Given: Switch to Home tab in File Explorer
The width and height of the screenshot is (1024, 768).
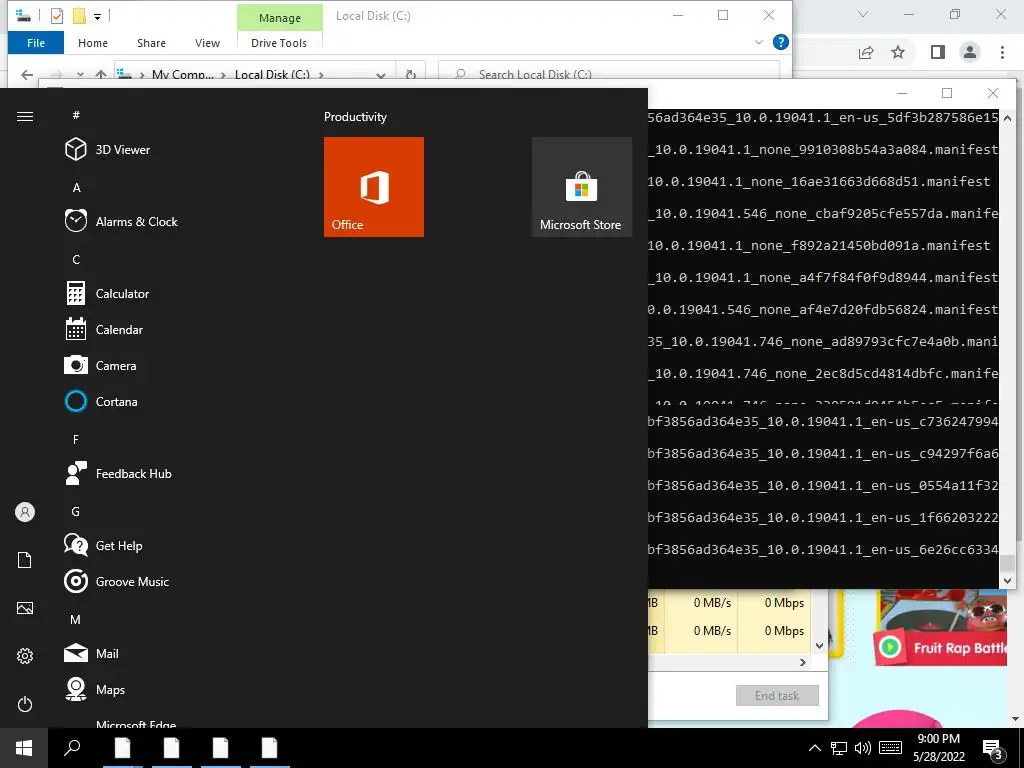Looking at the screenshot, I should 93,43.
